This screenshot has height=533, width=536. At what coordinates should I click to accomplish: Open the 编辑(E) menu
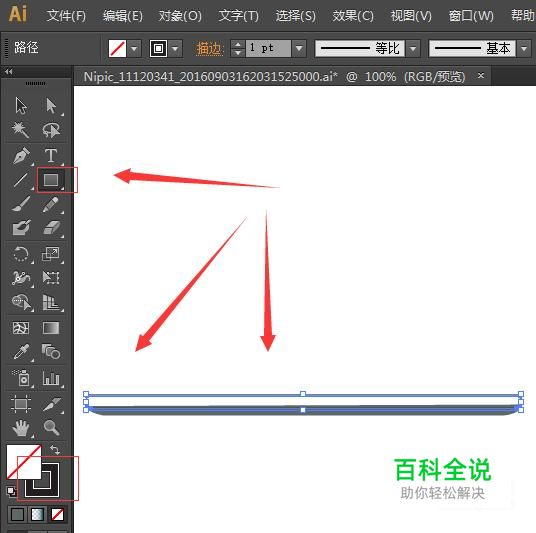[x=123, y=16]
